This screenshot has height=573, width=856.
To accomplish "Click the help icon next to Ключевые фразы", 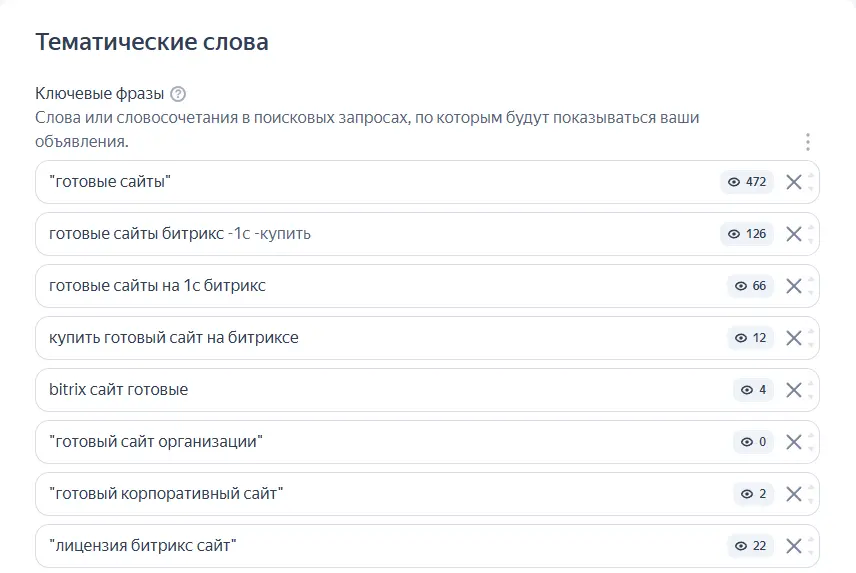I will (x=178, y=94).
